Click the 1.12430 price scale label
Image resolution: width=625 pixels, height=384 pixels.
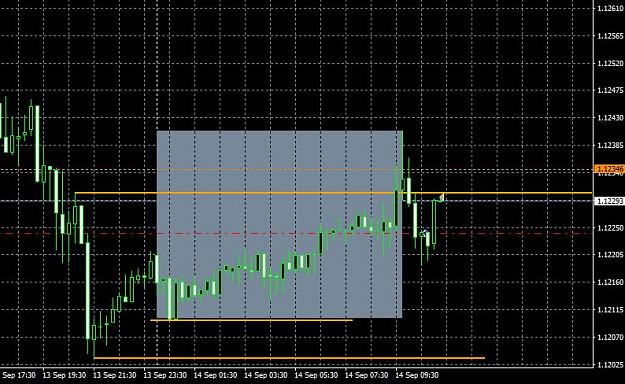(610, 118)
